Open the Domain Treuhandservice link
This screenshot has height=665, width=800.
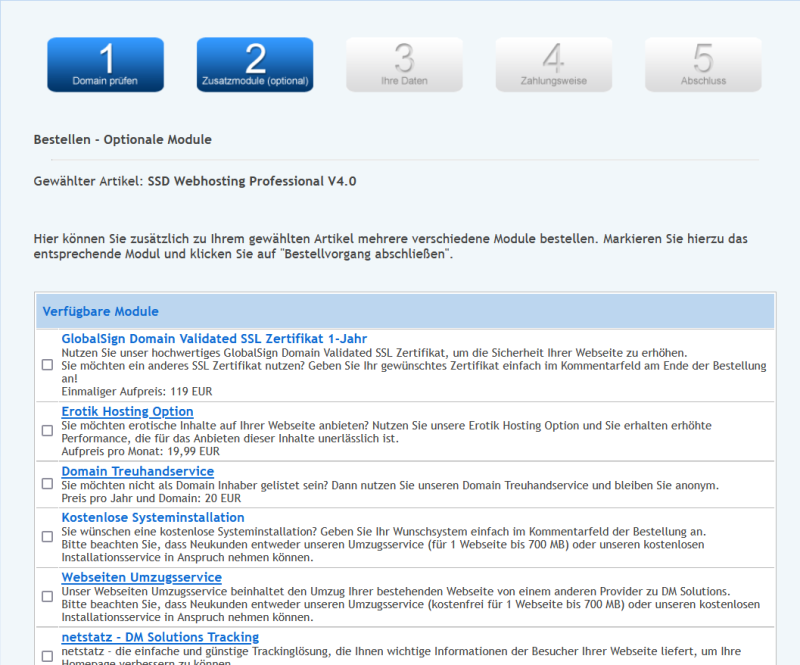pyautogui.click(x=137, y=472)
